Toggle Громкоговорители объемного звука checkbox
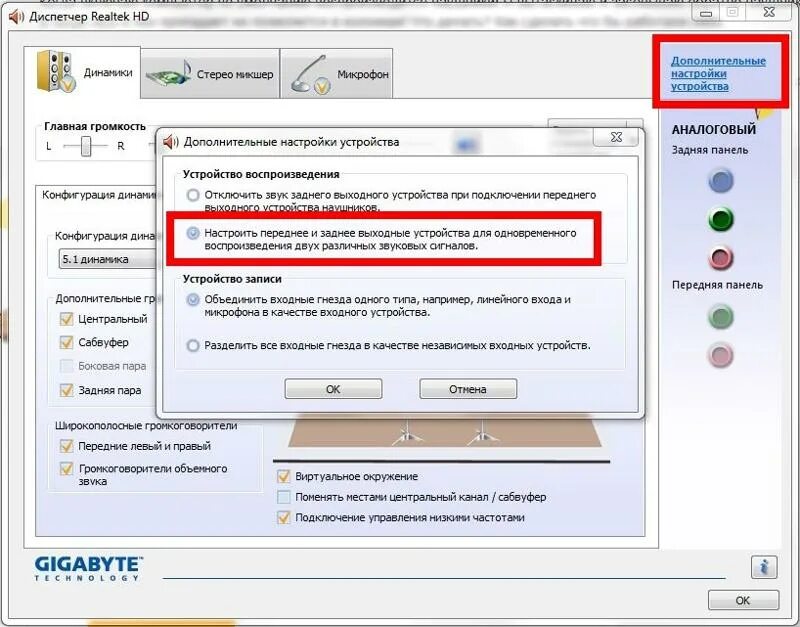 point(66,468)
